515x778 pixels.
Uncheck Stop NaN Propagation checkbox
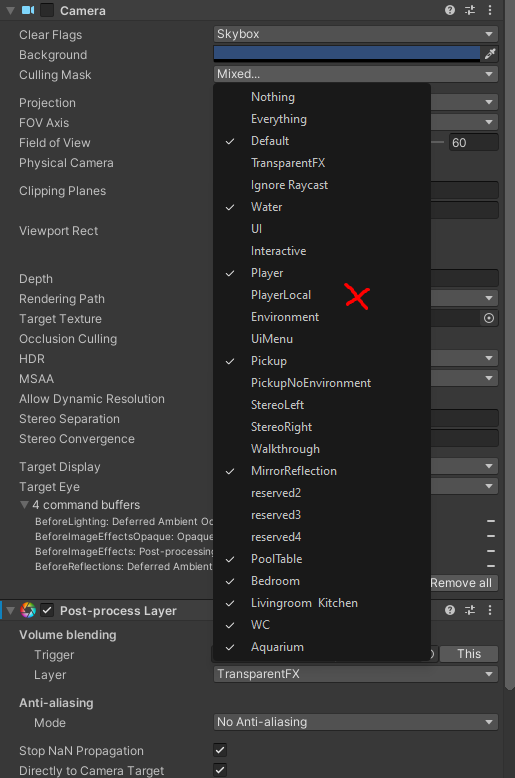click(220, 750)
